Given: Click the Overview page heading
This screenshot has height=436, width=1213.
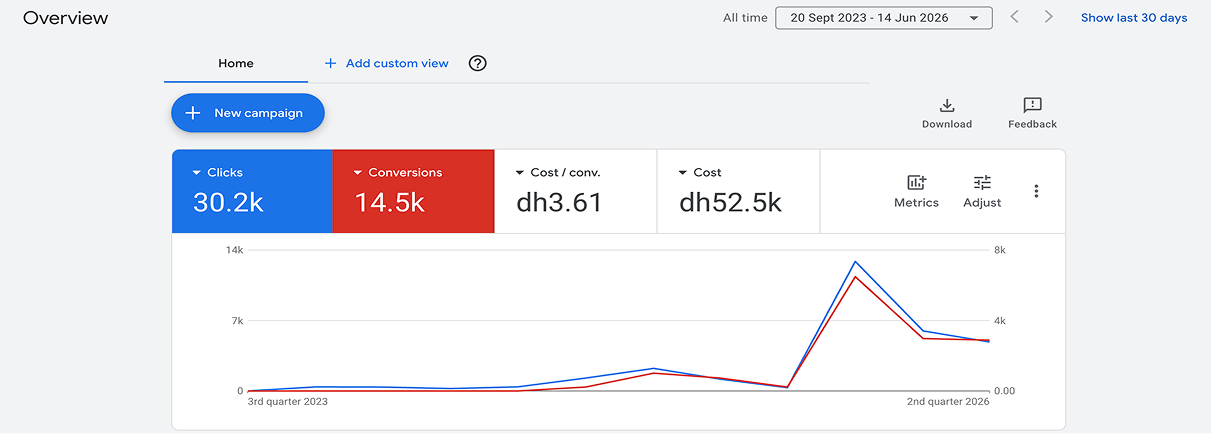Looking at the screenshot, I should click(66, 18).
